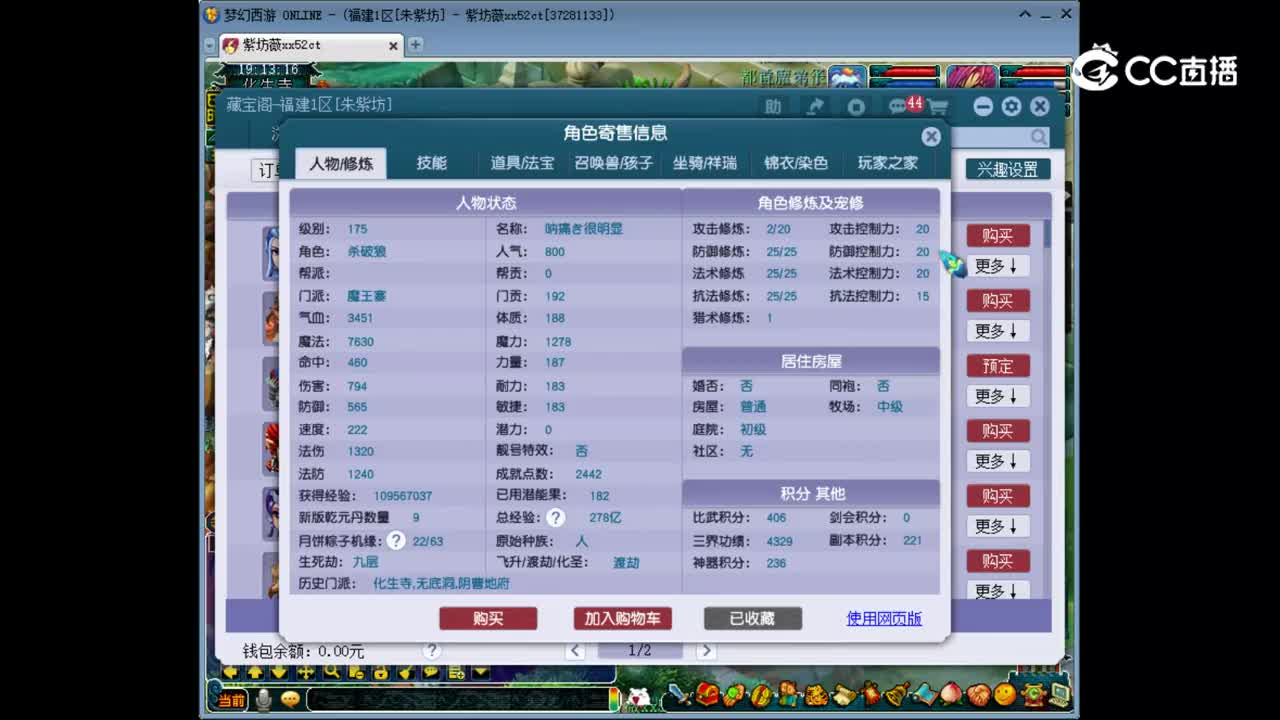Click the peach icon in game toolbar
Screen dimensions: 1280x720
(951, 693)
